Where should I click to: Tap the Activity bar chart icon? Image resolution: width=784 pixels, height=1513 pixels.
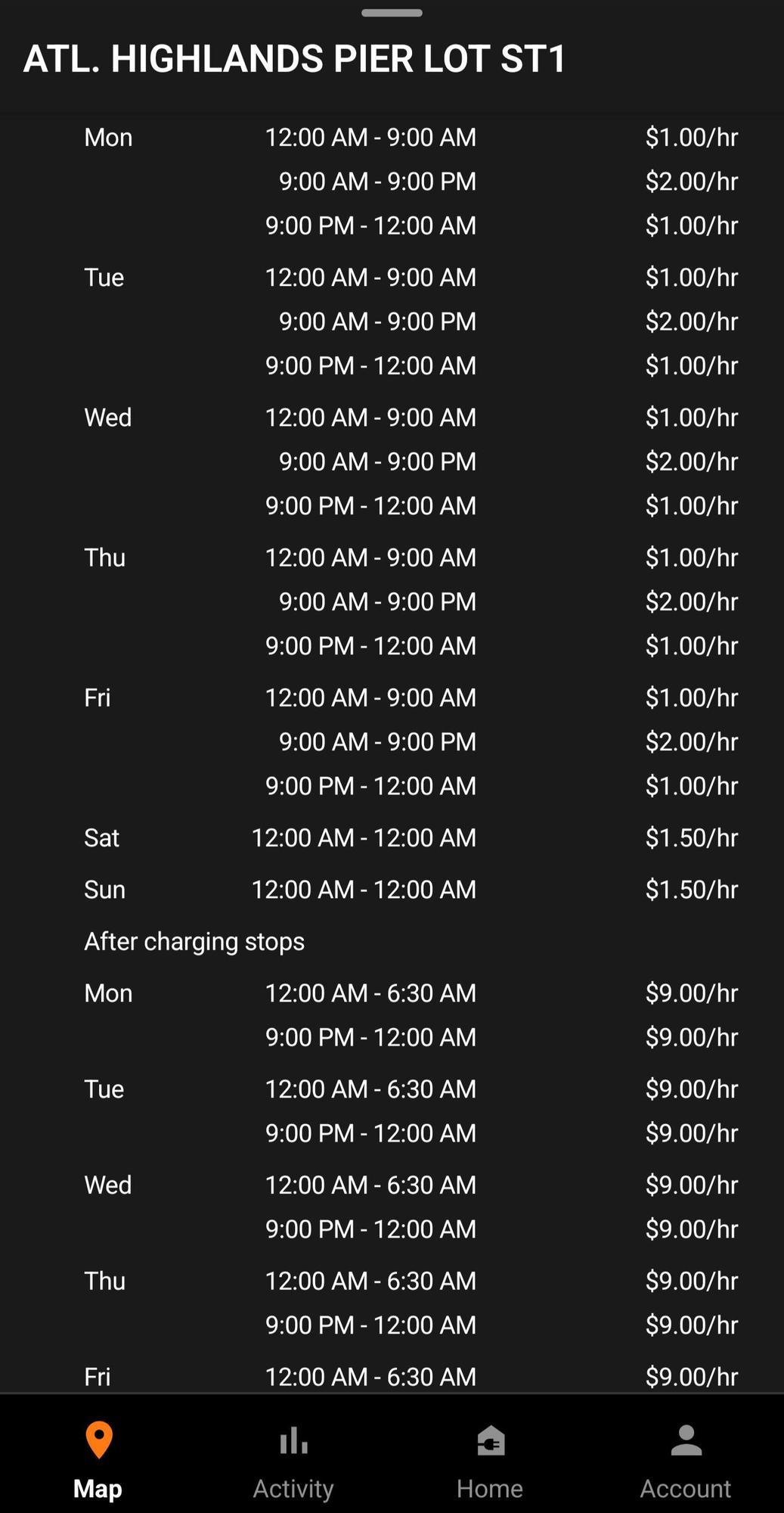coord(293,1441)
